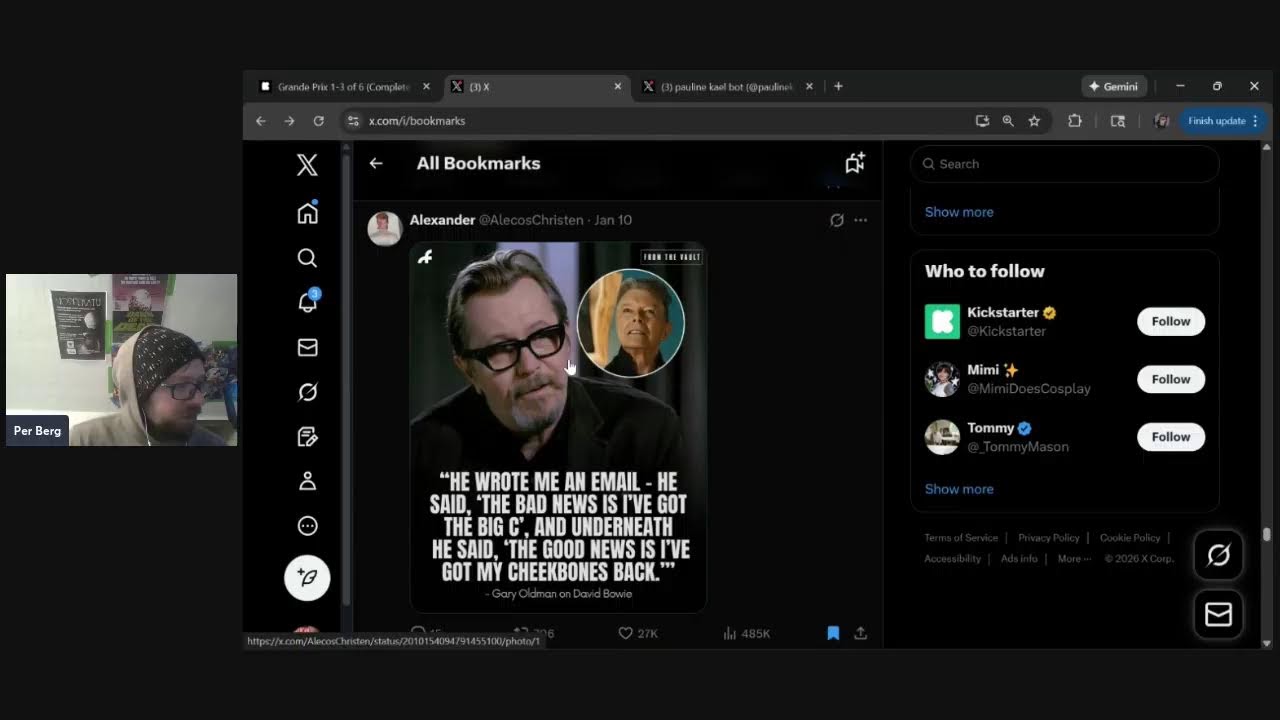The height and width of the screenshot is (720, 1280).
Task: Open the Explore search icon in sidebar
Action: tap(307, 258)
